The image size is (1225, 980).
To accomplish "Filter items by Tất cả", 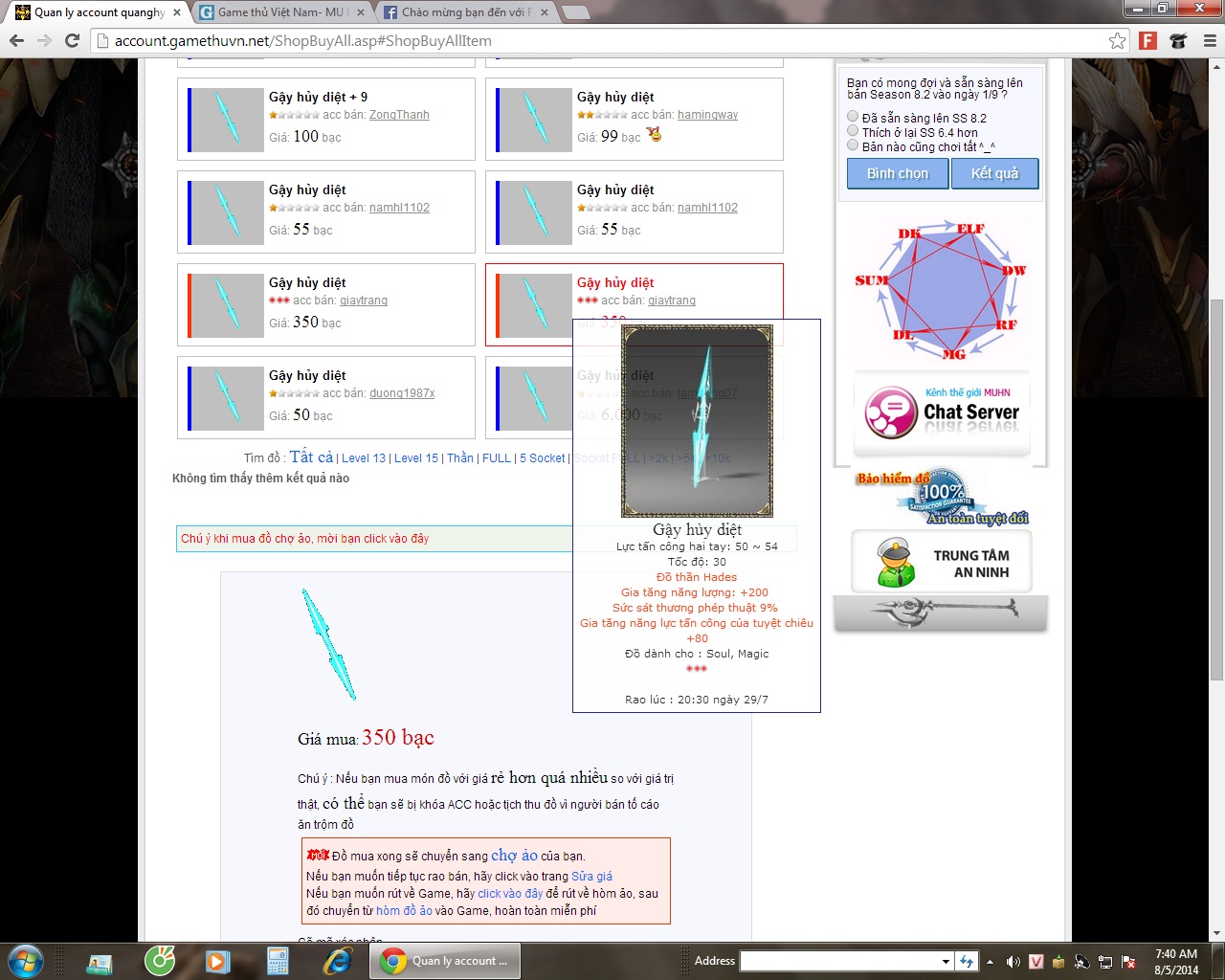I will click(312, 457).
